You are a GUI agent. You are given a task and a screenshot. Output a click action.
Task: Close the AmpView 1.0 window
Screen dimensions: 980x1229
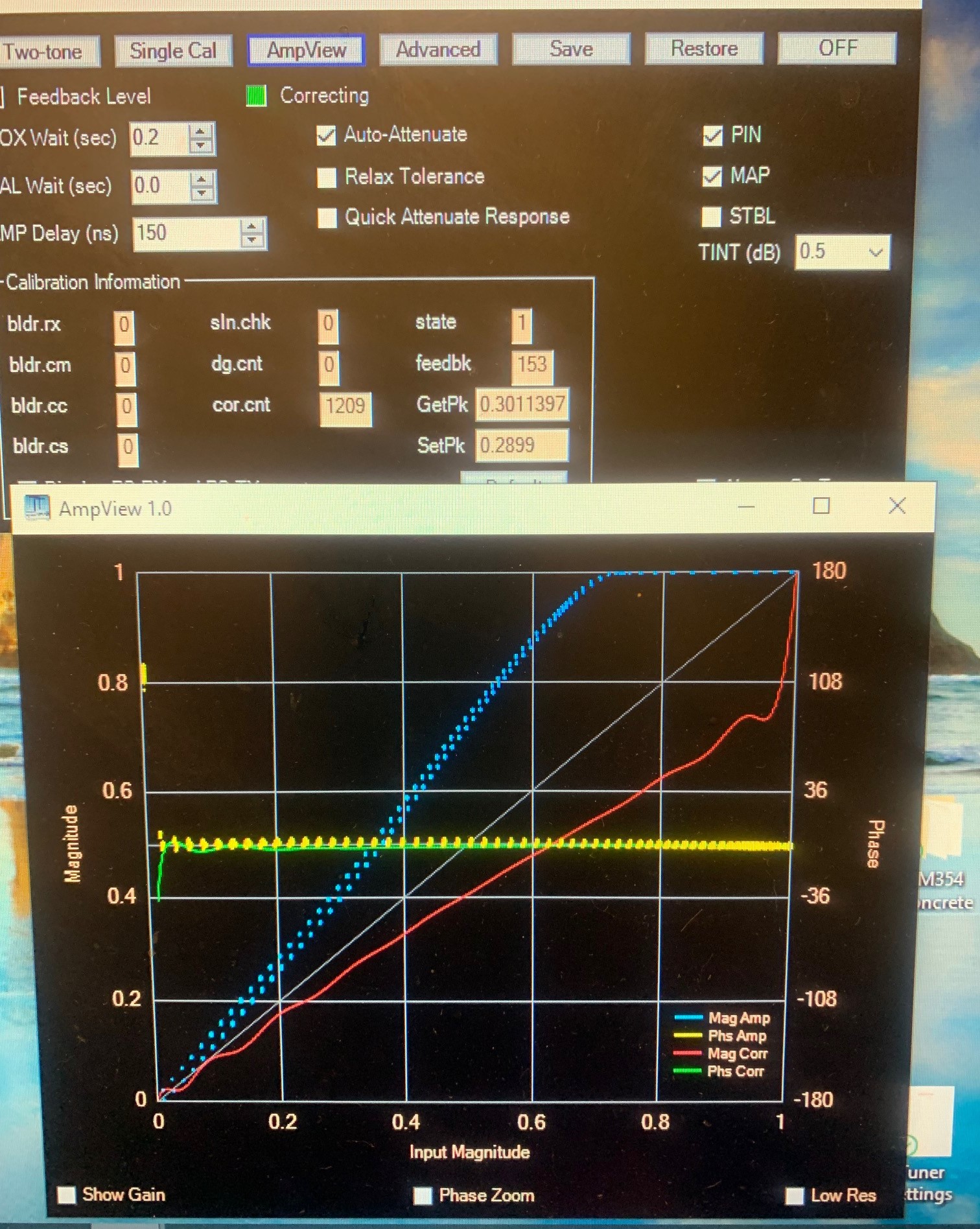[897, 506]
